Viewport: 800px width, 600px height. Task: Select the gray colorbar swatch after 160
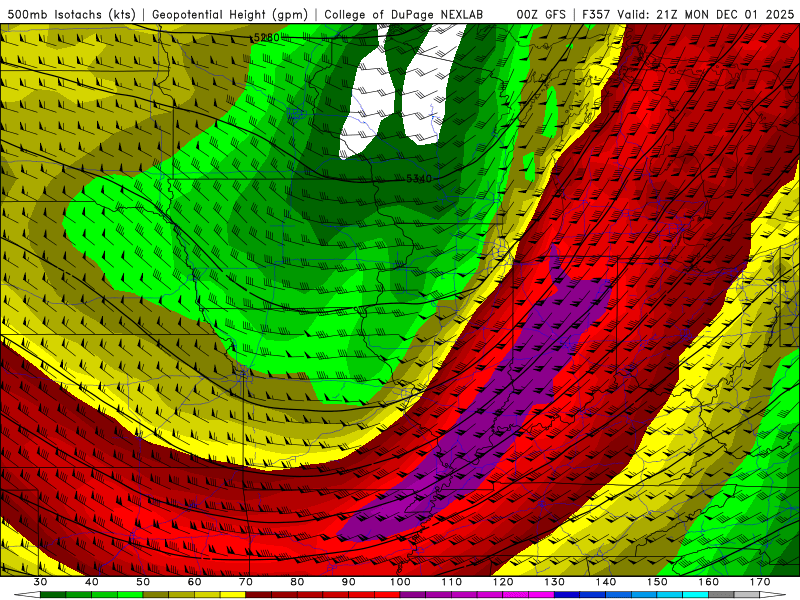click(721, 595)
